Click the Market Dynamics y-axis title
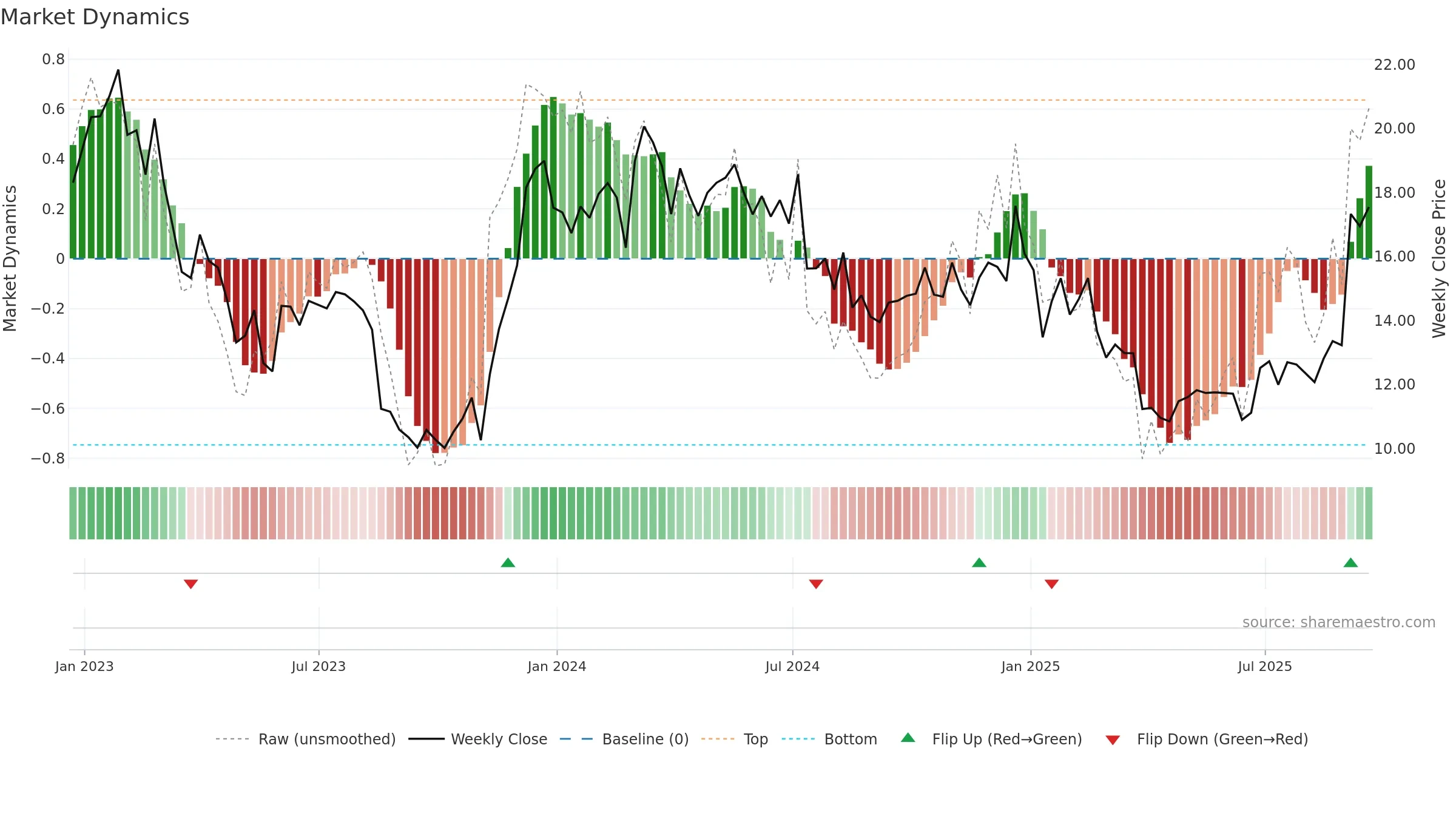 pos(10,258)
